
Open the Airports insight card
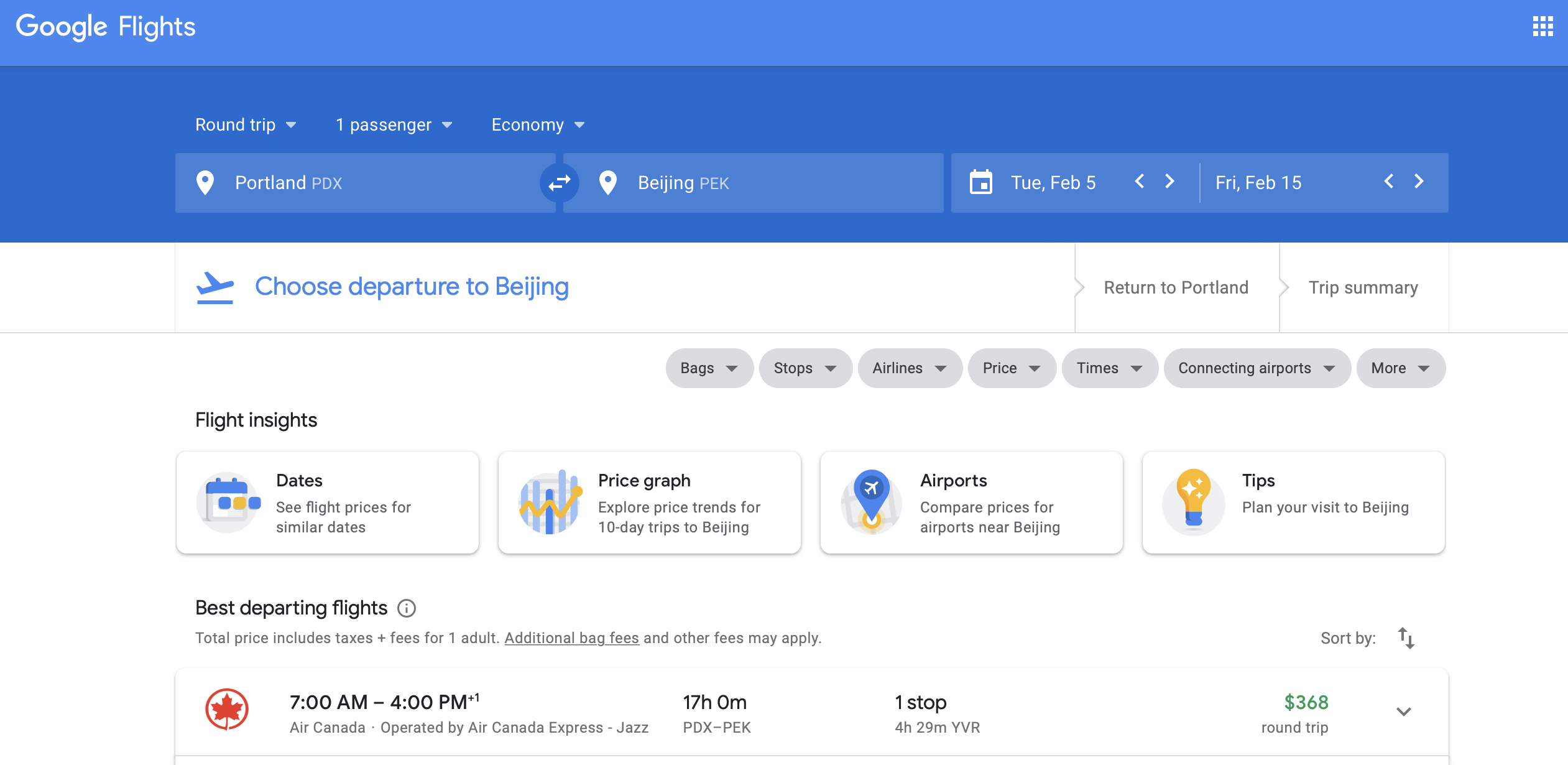point(972,503)
